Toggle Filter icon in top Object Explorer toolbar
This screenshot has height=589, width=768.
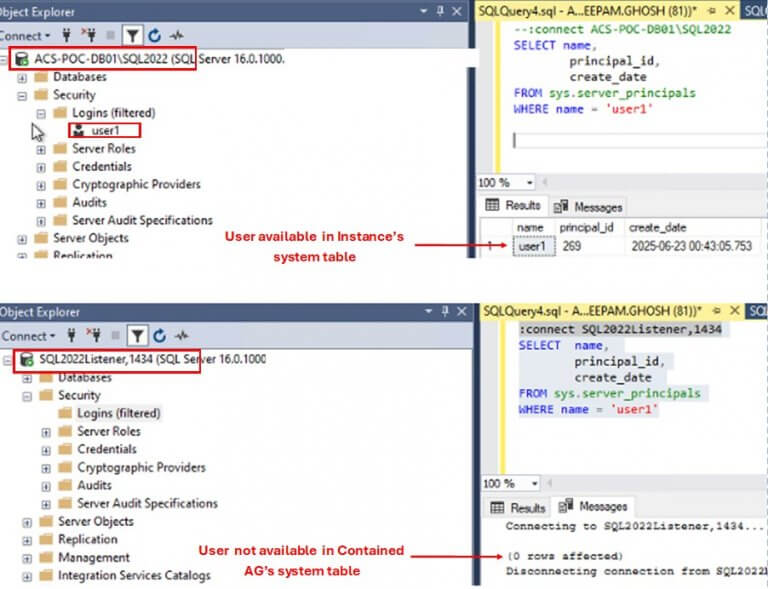132,35
